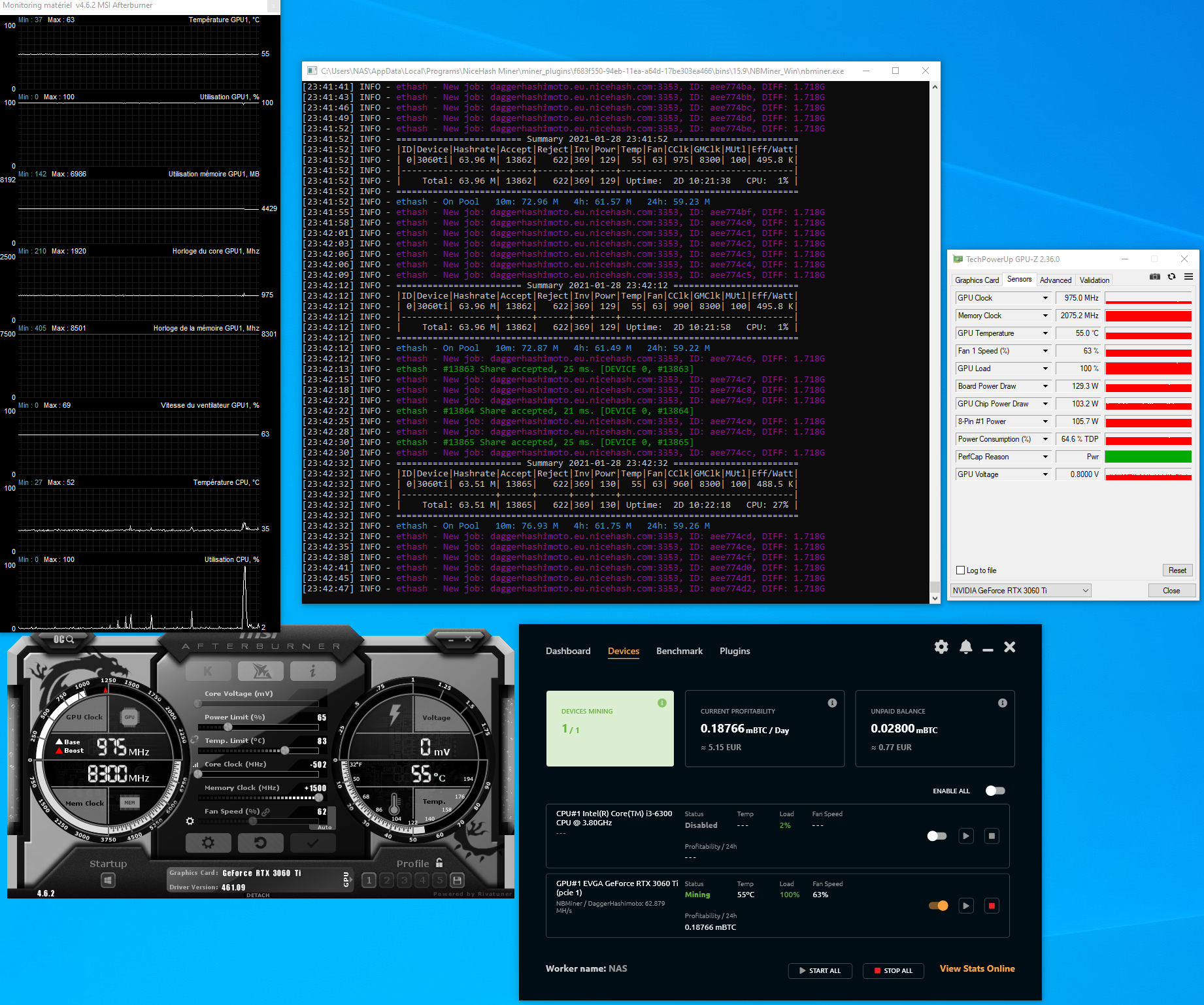Open the NVIDIA GeForce RTX 3060 Ti selector
Screen dimensions: 1204x1005
(x=1020, y=591)
